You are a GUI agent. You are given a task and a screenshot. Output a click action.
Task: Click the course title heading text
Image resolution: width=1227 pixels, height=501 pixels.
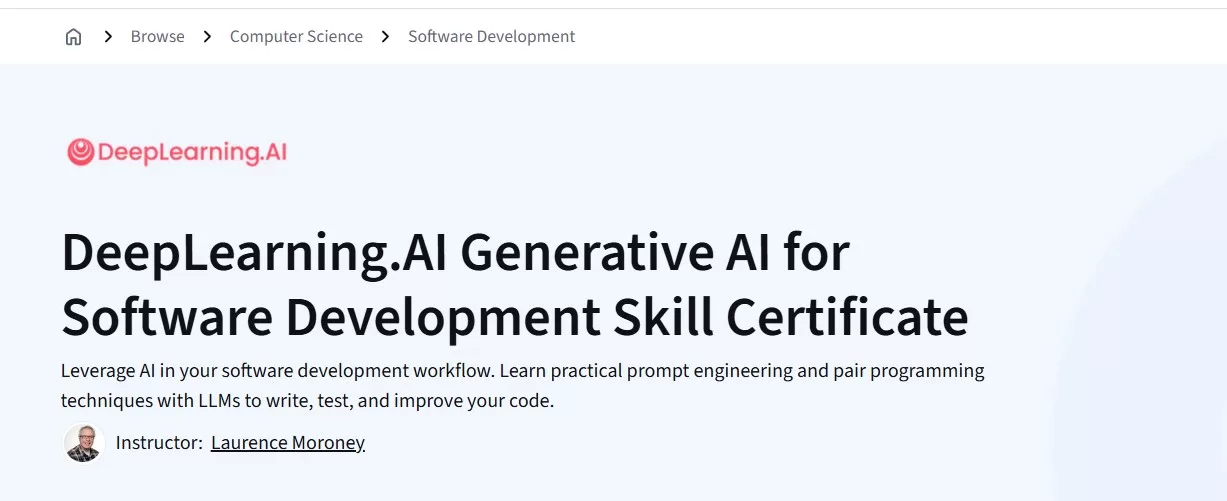tap(515, 284)
